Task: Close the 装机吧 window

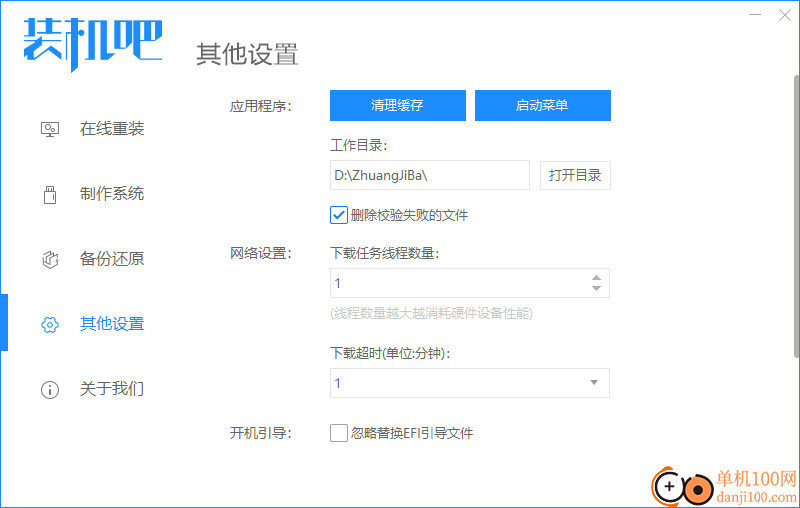Action: (x=785, y=15)
